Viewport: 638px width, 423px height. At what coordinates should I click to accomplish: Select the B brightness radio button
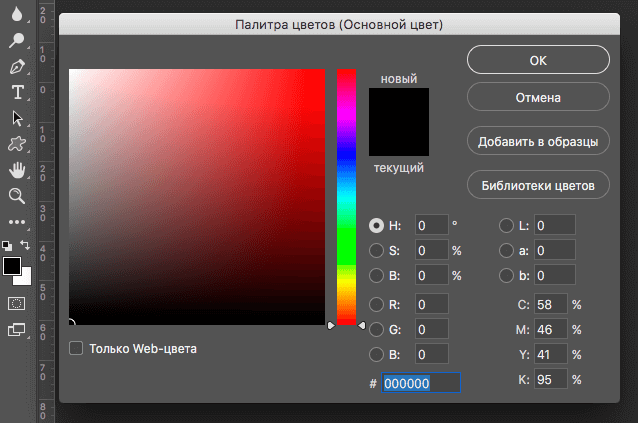[x=376, y=276]
